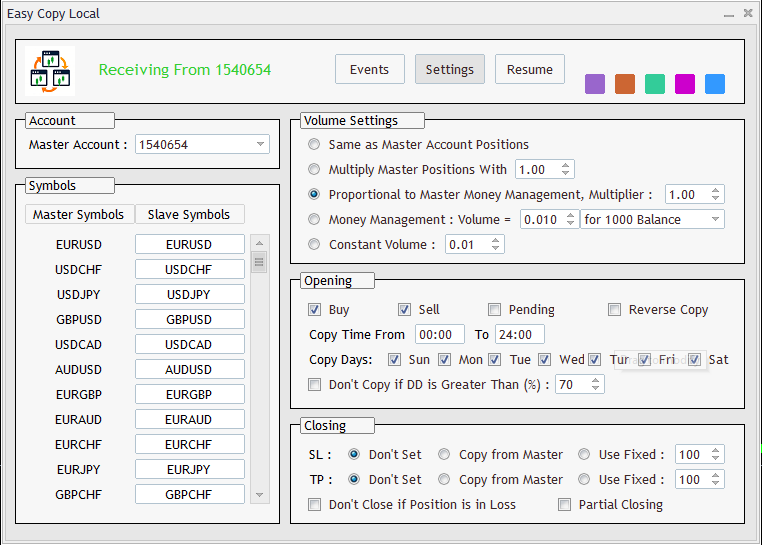762x545 pixels.
Task: Enable Reverse Copy checkbox
Action: tap(614, 310)
